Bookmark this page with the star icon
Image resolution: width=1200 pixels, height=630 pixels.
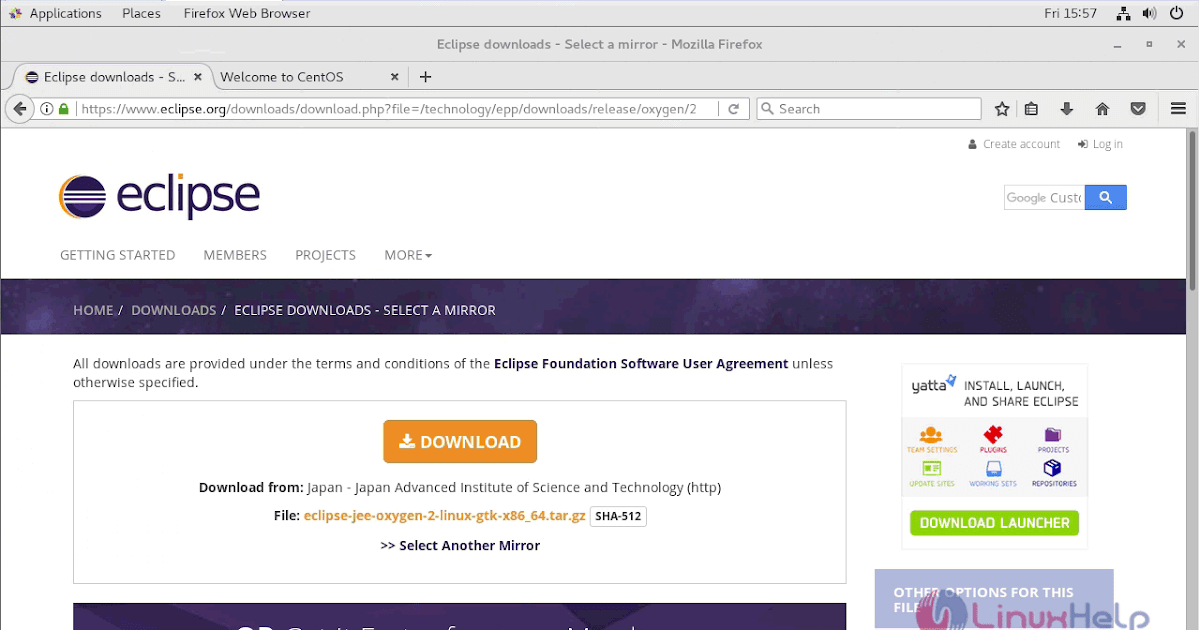1002,109
